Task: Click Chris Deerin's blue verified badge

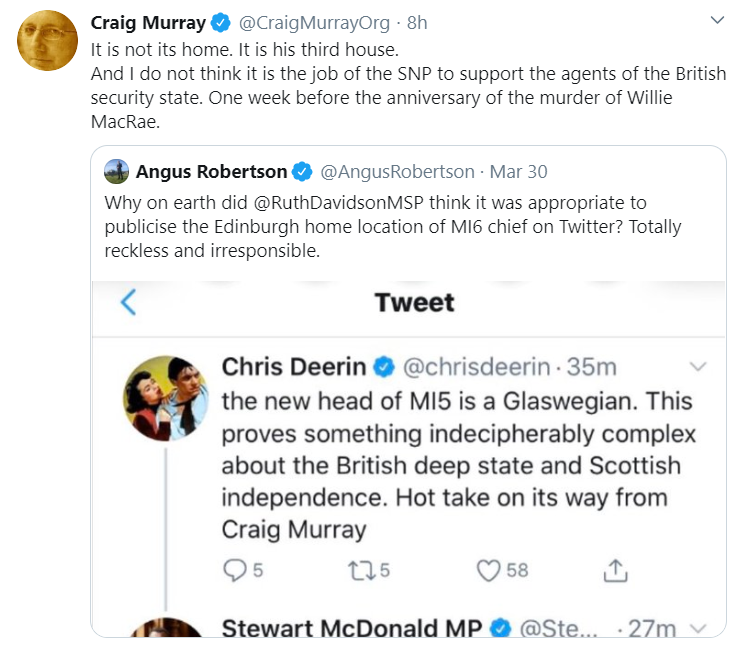Action: pos(384,367)
